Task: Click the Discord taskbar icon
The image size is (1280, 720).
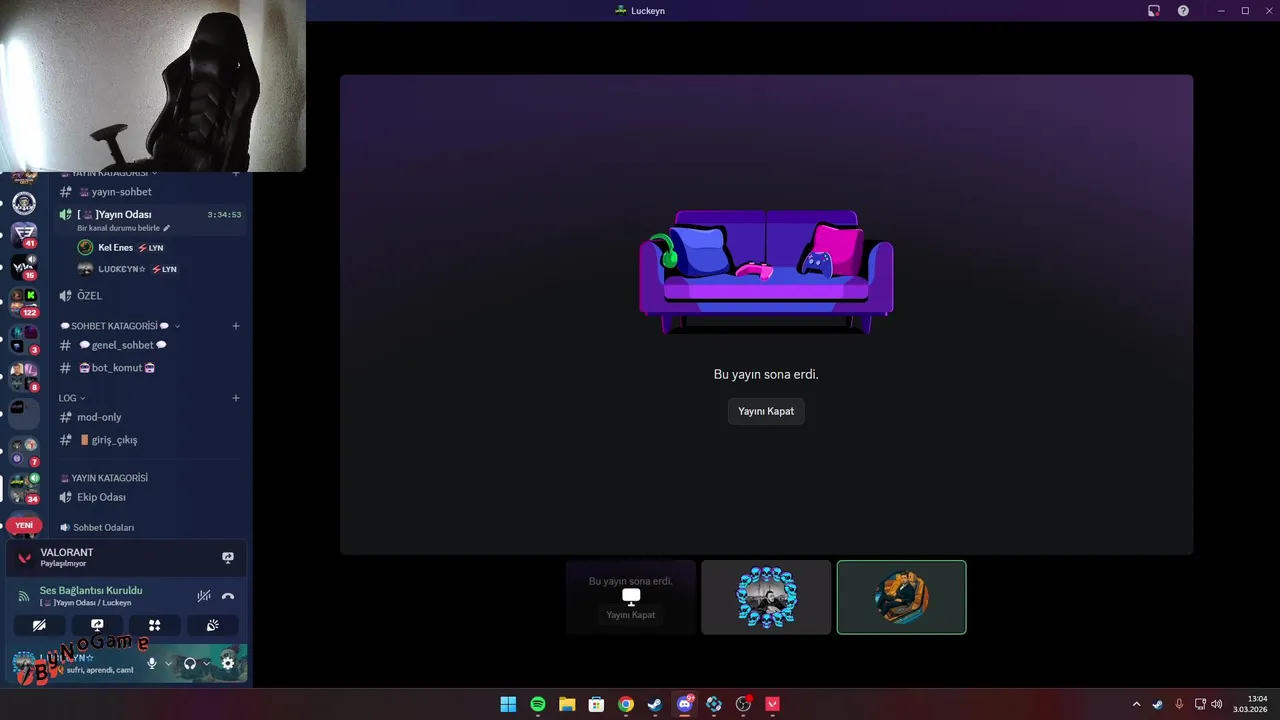Action: (685, 704)
